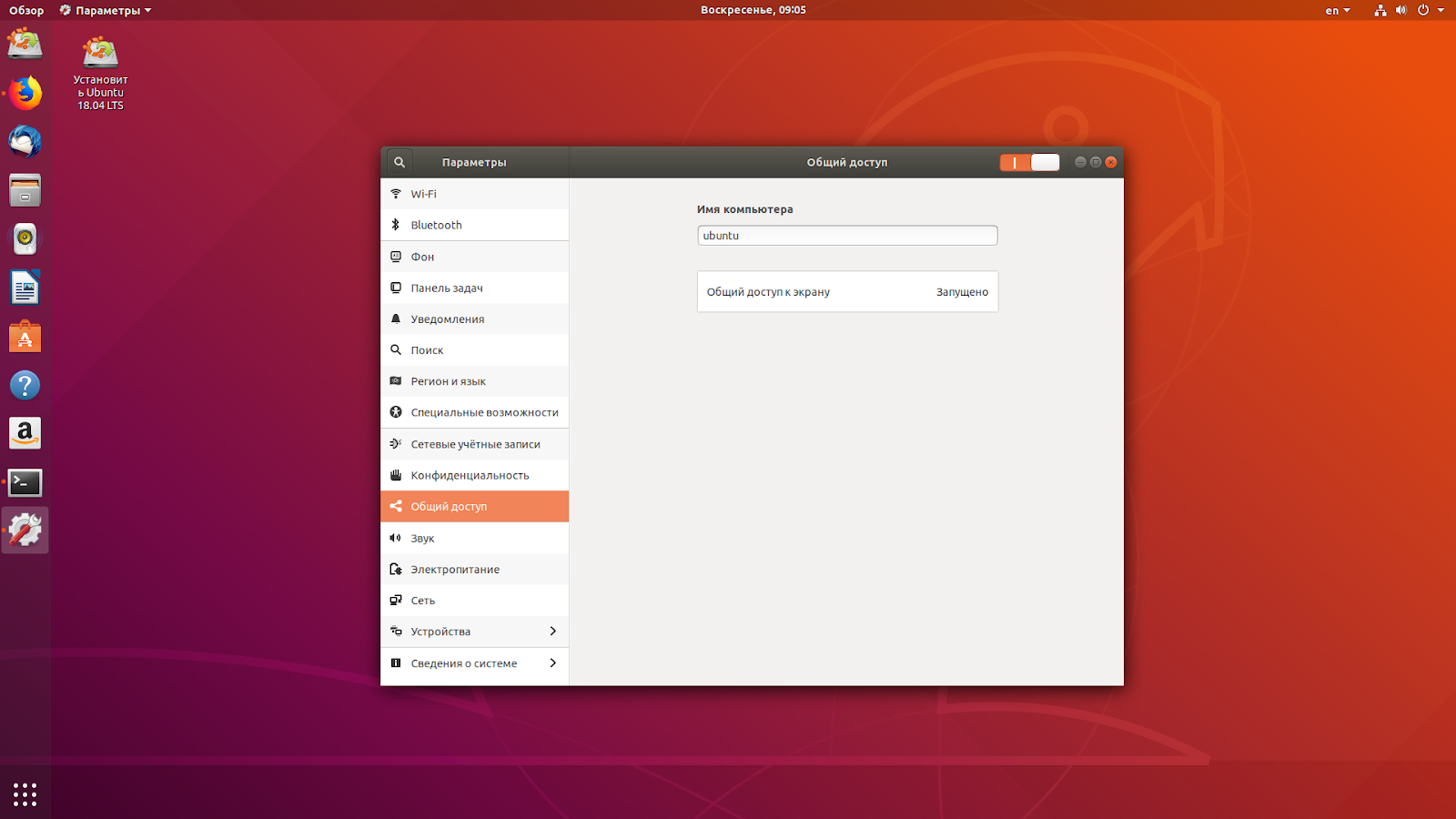Click the search icon in Settings header
Viewport: 1456px width, 819px height.
click(399, 162)
